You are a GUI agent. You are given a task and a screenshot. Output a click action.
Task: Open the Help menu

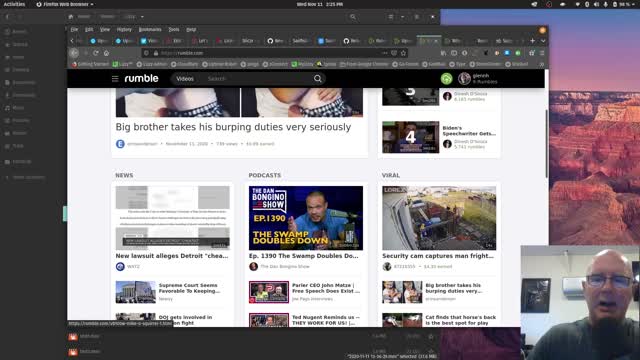click(191, 29)
